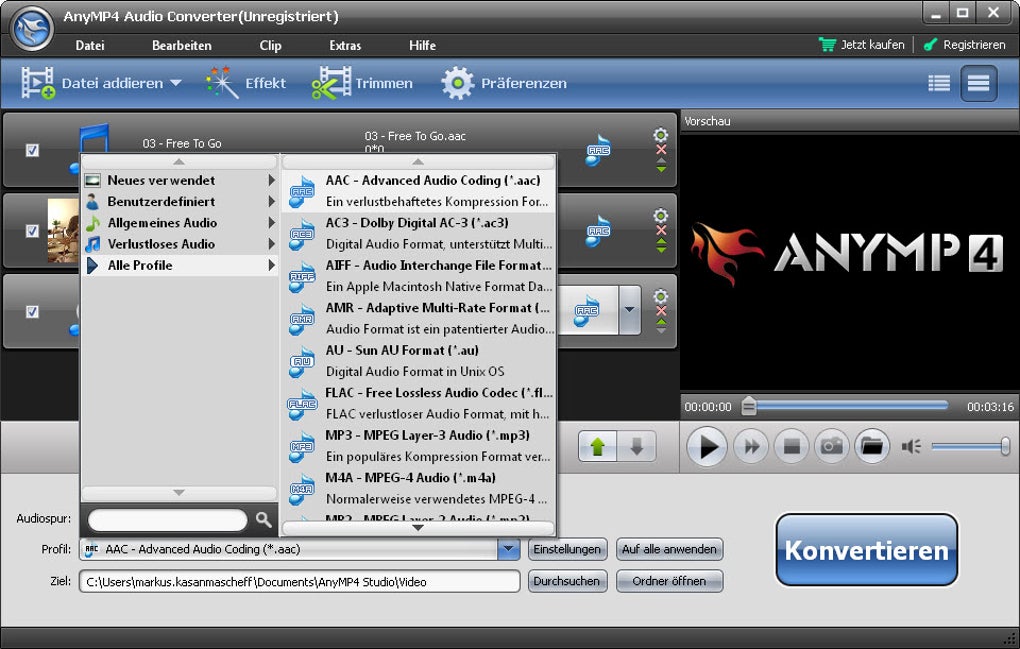Screen dimensions: 1020x649
Task: Take a snapshot with camera button
Action: 831,446
